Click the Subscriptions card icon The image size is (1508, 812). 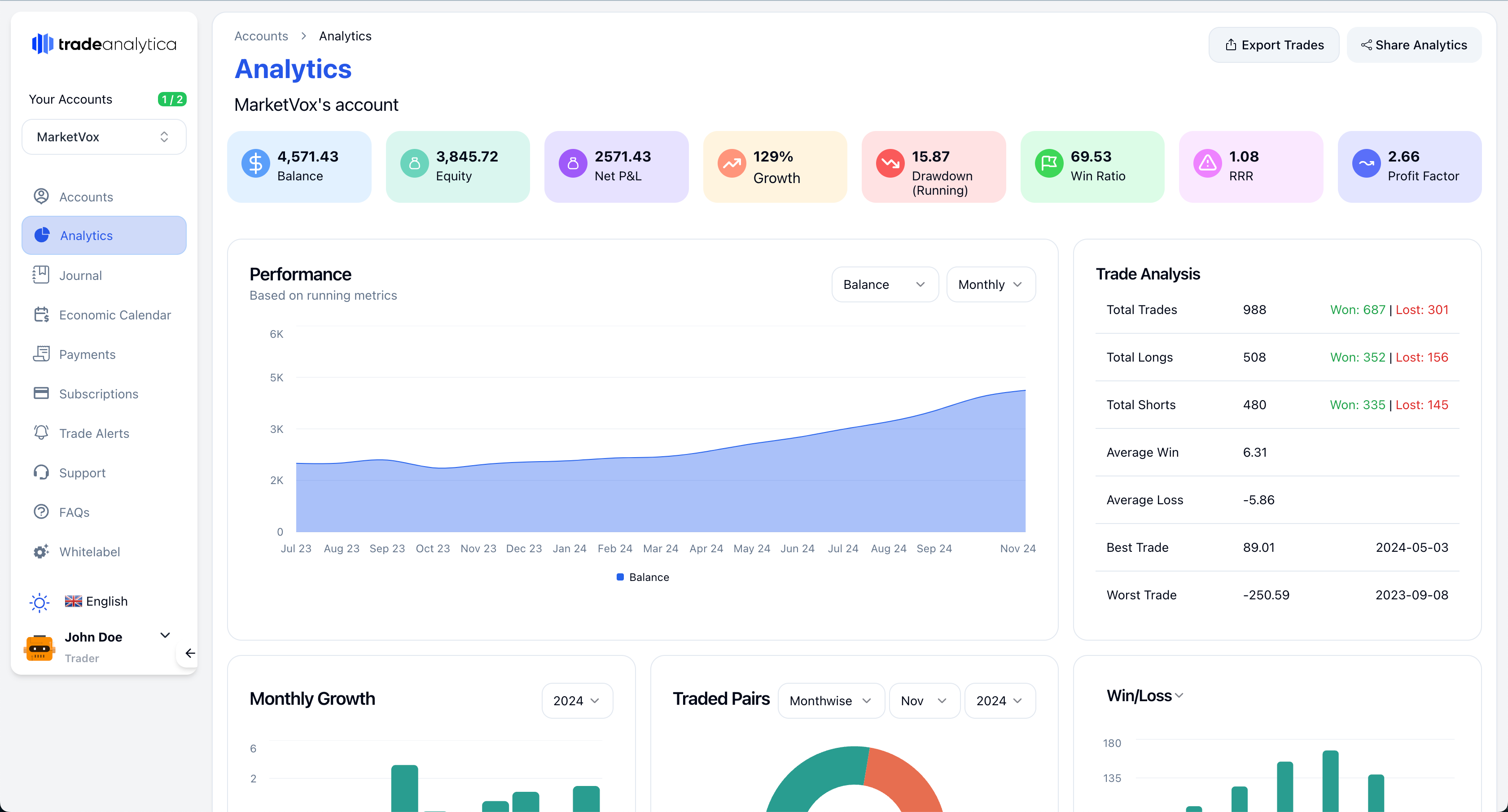pos(41,393)
